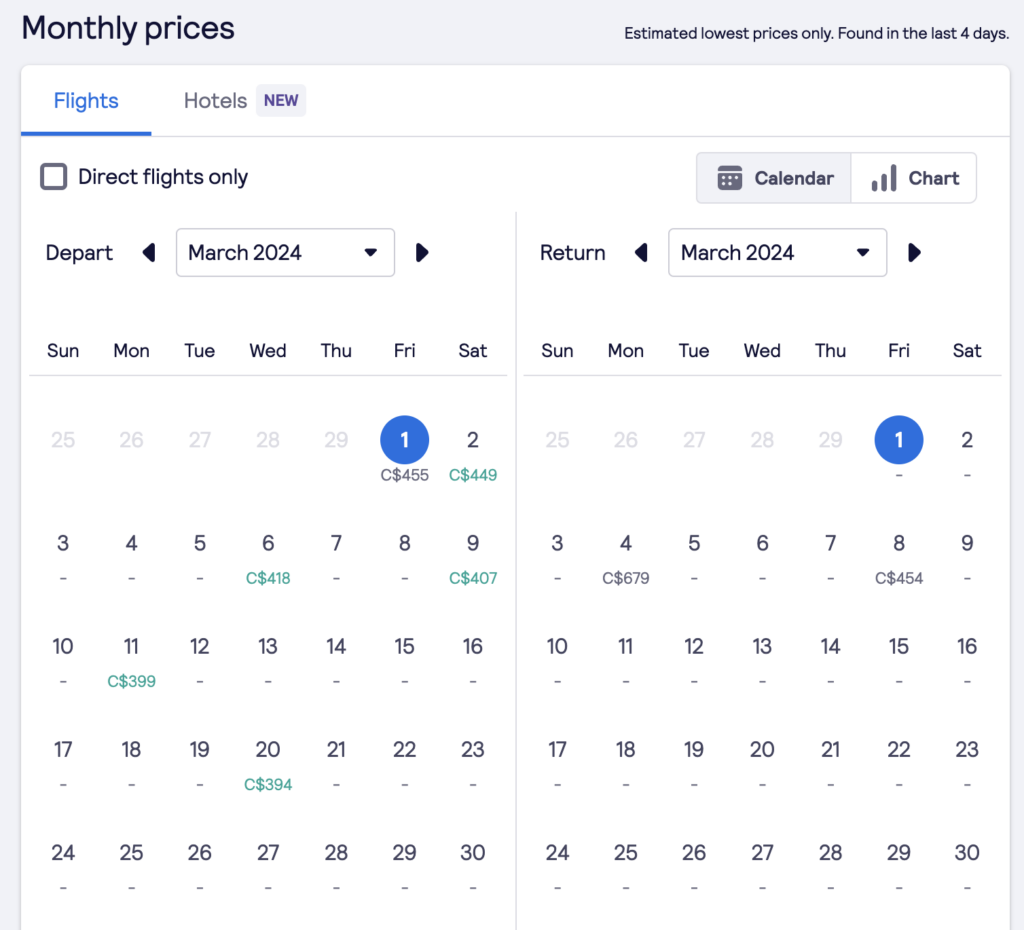
Task: Switch view to Chart mode
Action: coord(913,177)
